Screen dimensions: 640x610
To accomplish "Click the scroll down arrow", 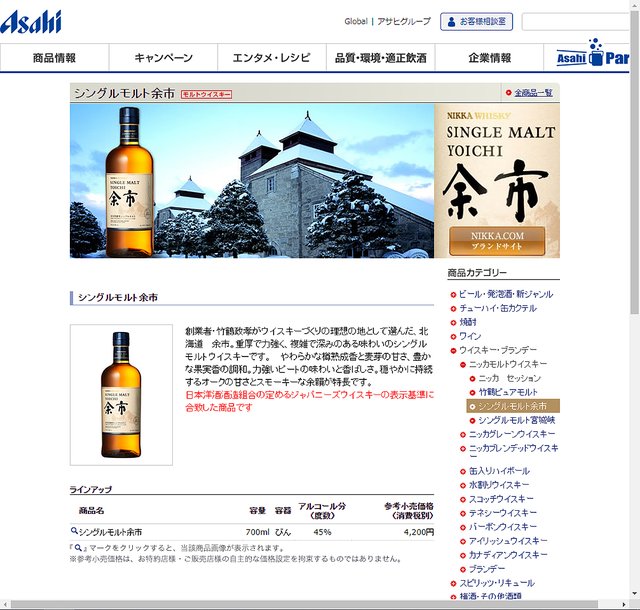I will pyautogui.click(x=635, y=594).
